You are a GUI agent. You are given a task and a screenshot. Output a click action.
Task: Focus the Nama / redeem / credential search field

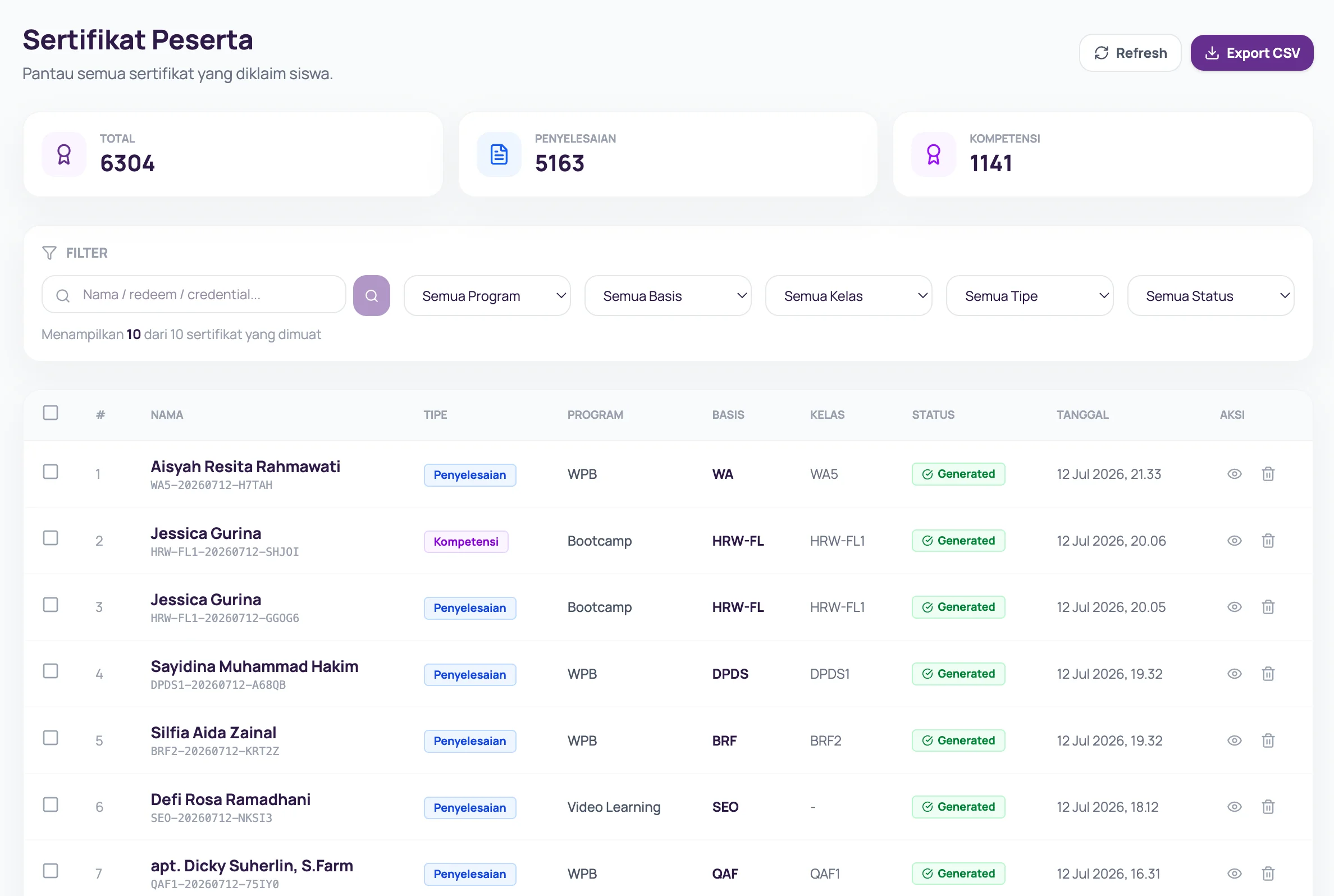coord(194,295)
